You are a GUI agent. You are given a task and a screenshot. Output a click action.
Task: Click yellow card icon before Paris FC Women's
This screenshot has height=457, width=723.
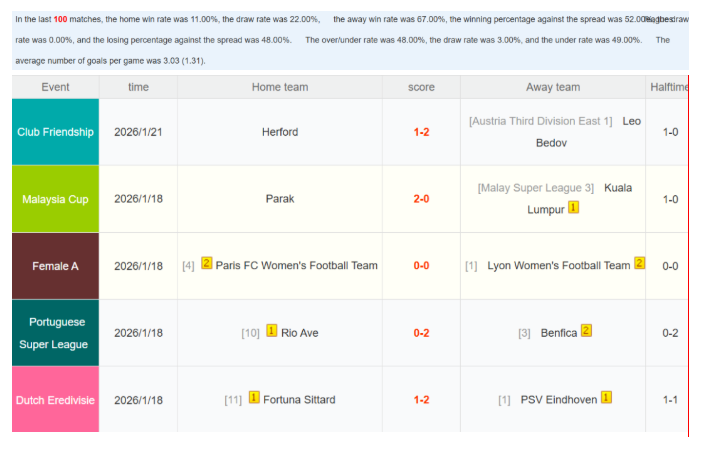pyautogui.click(x=206, y=264)
